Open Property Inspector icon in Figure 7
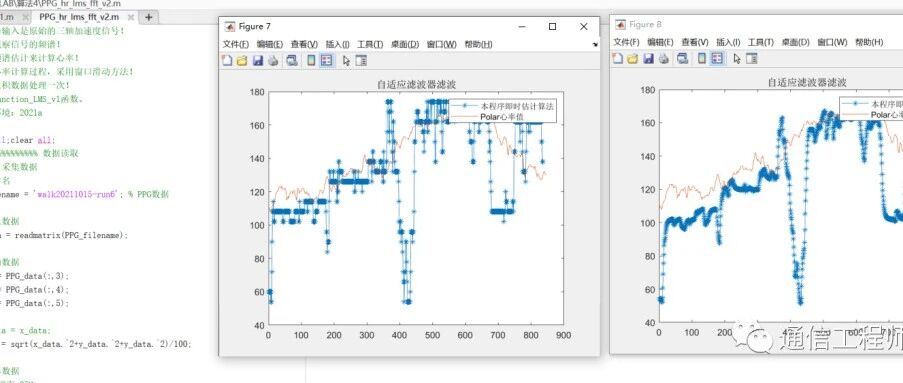The width and height of the screenshot is (903, 383). [x=361, y=60]
